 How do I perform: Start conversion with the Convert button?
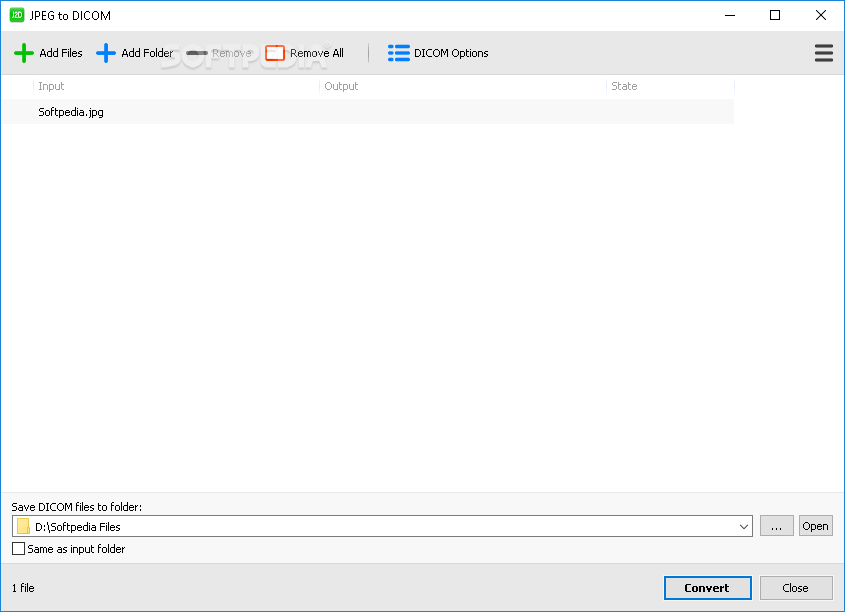pos(708,588)
